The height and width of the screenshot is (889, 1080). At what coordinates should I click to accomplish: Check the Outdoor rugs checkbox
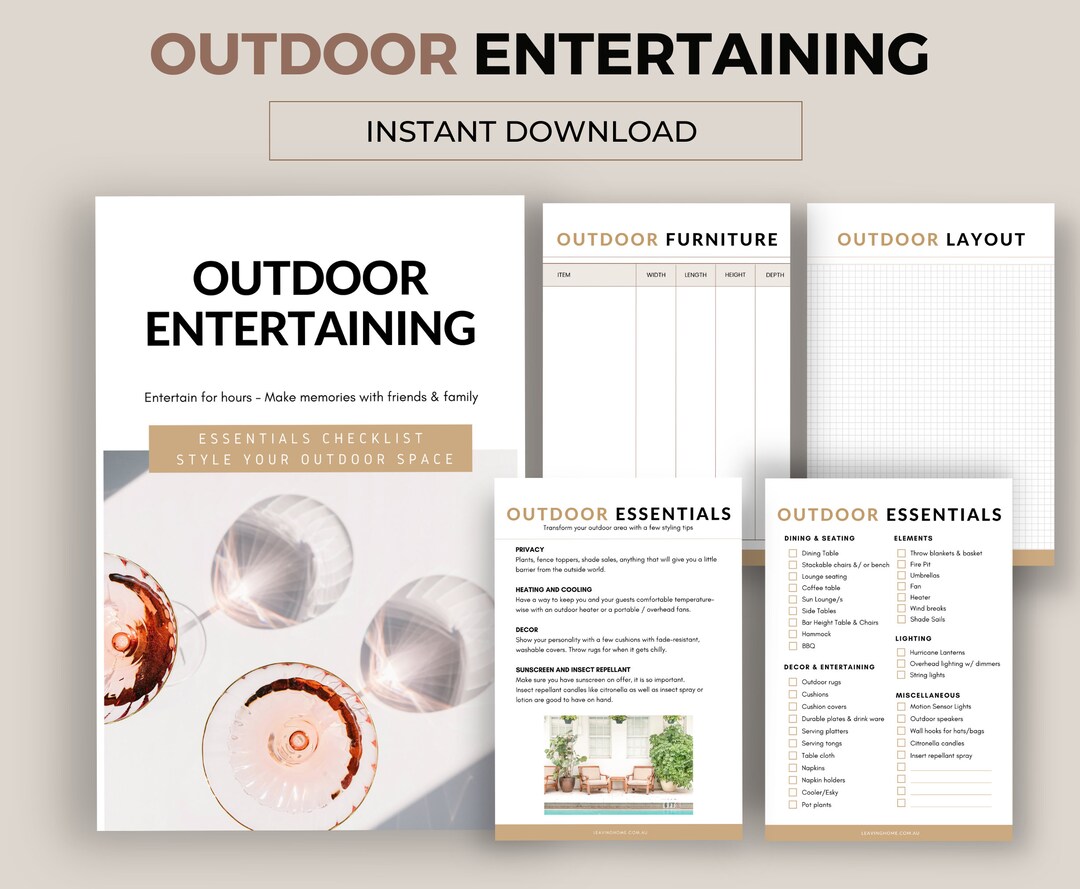[x=793, y=681]
